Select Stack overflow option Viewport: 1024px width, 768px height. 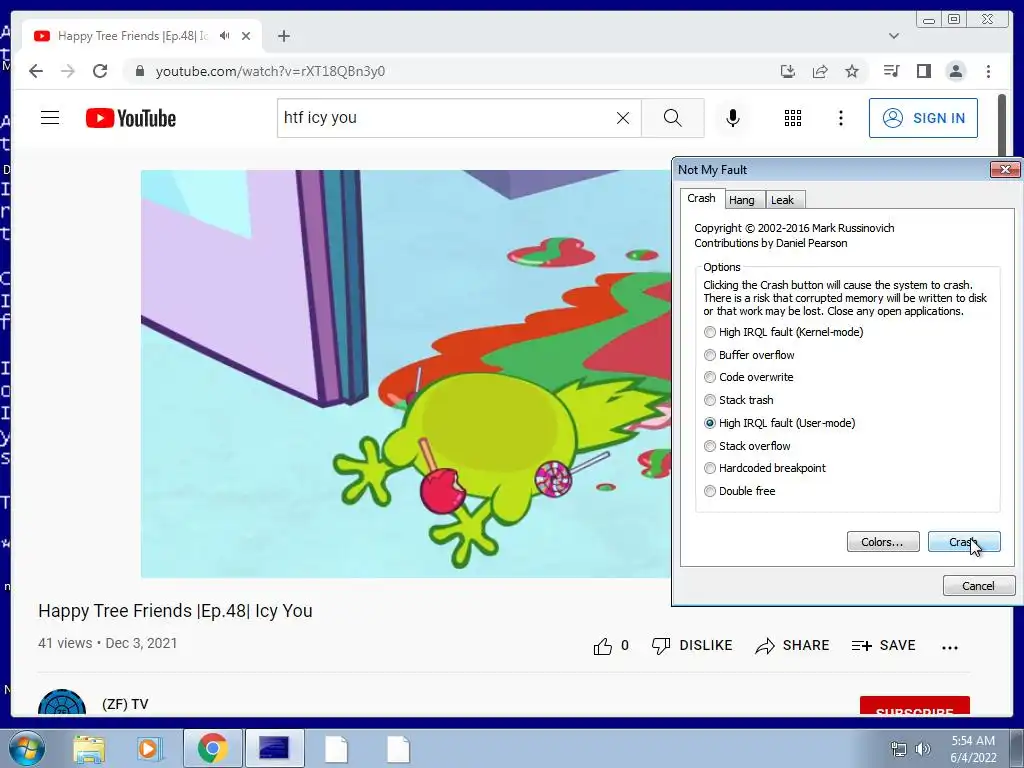click(747, 446)
